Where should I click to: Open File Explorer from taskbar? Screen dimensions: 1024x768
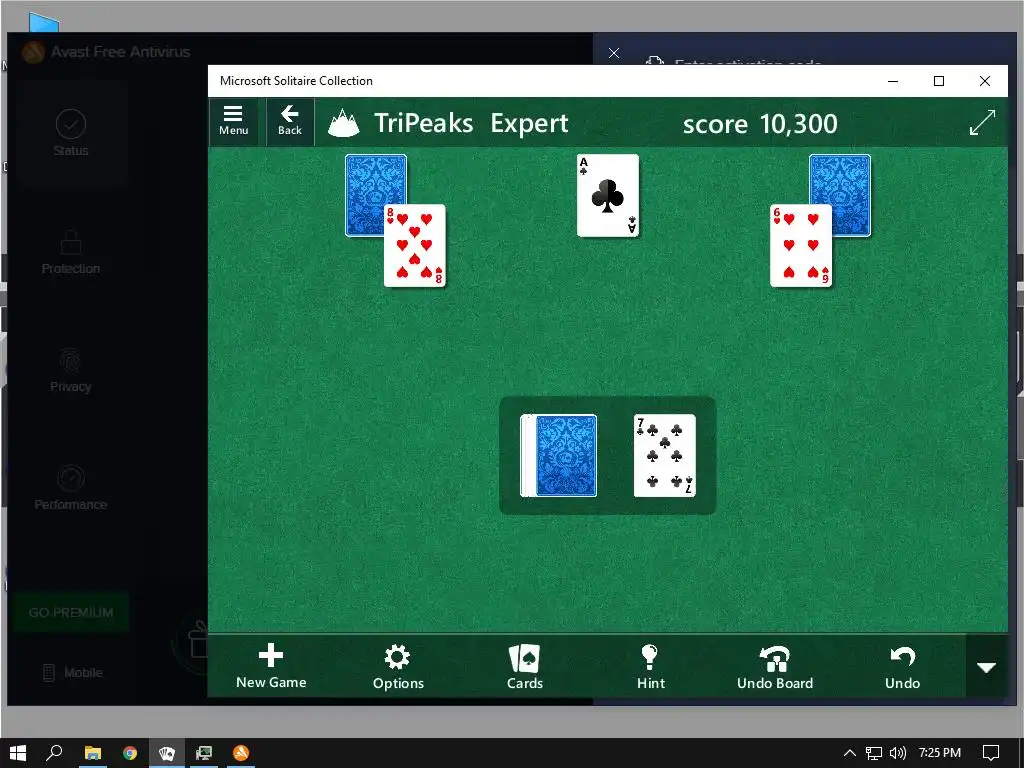click(x=93, y=753)
